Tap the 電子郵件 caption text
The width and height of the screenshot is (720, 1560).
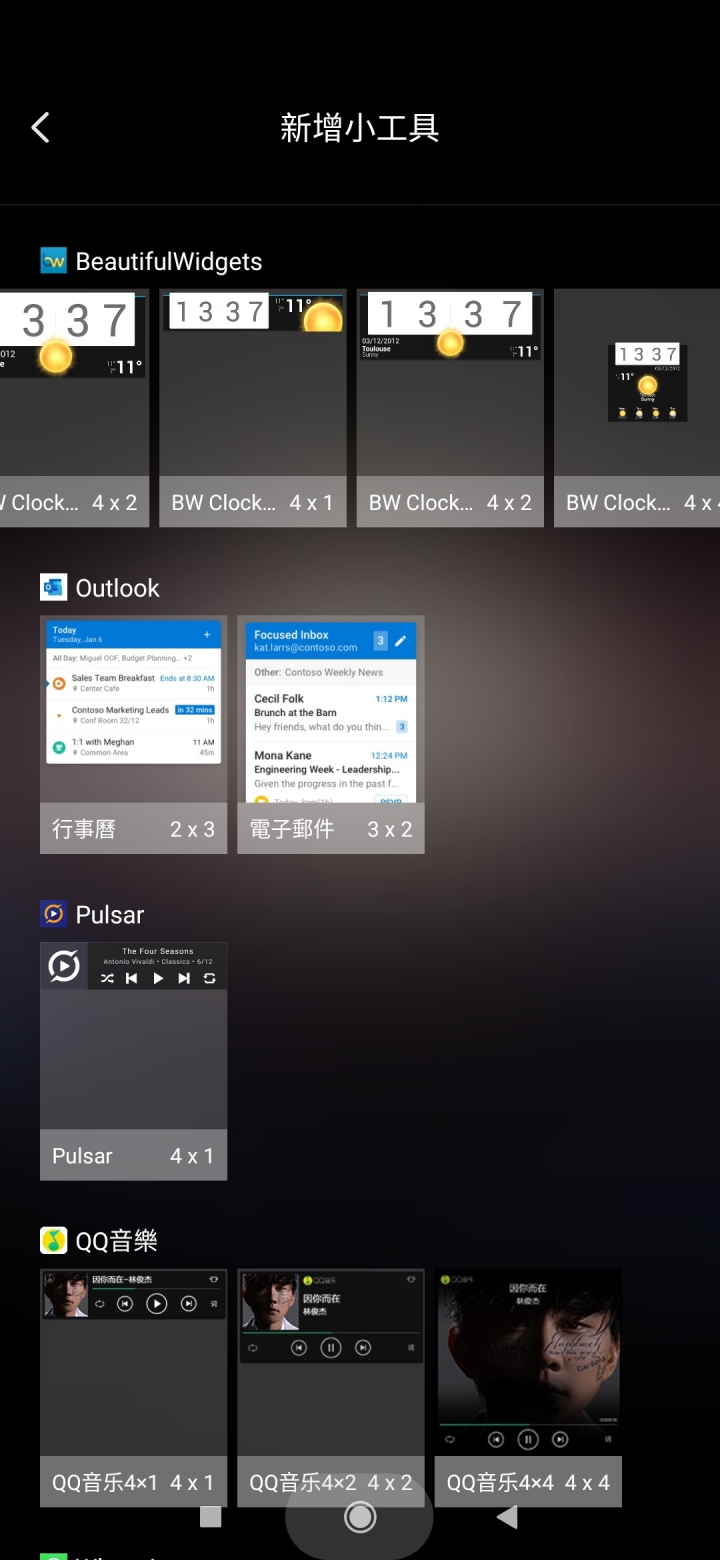292,829
